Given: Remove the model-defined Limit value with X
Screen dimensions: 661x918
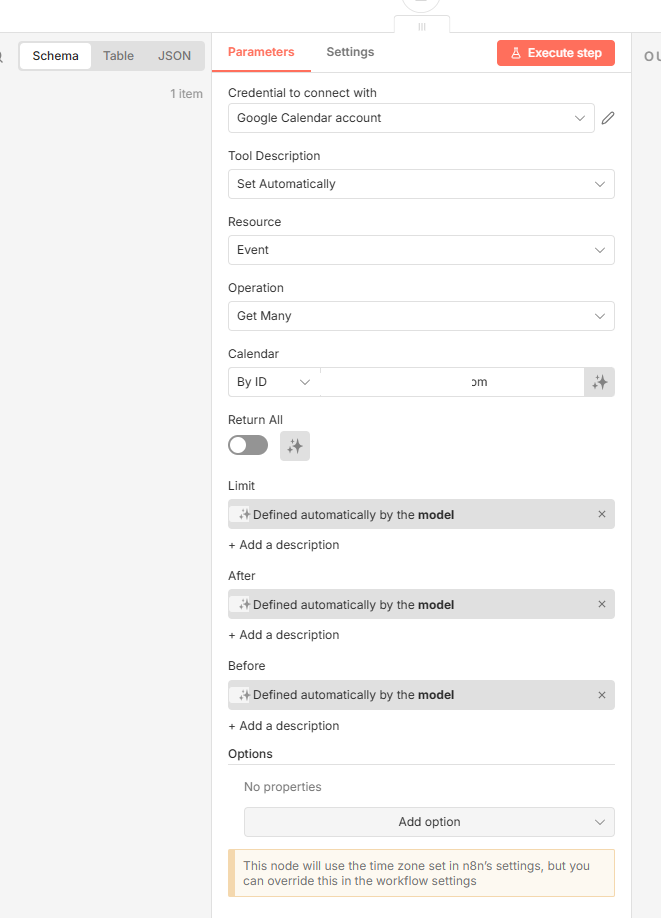Looking at the screenshot, I should pos(602,514).
